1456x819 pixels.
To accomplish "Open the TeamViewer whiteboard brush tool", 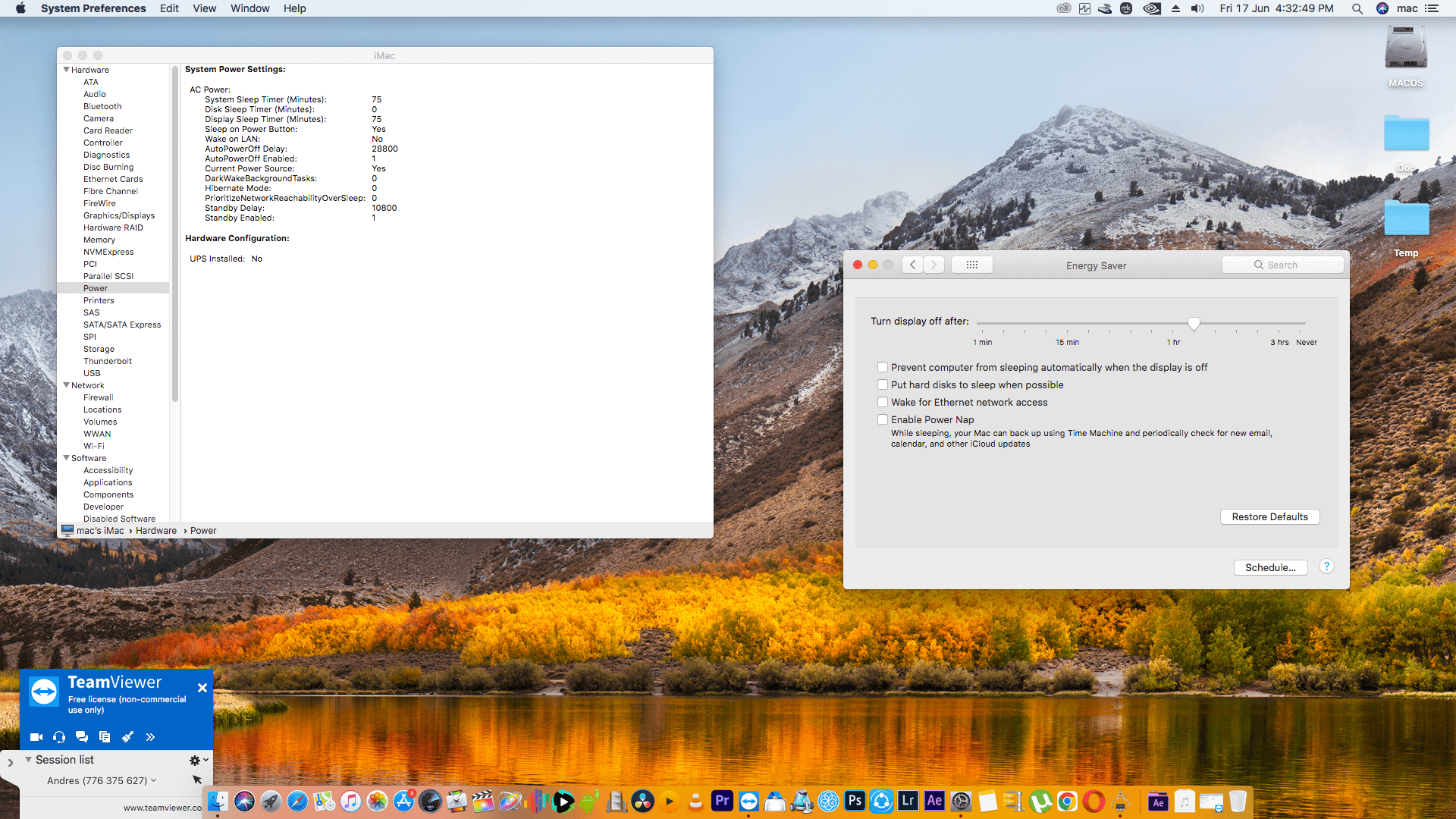I will pyautogui.click(x=127, y=736).
